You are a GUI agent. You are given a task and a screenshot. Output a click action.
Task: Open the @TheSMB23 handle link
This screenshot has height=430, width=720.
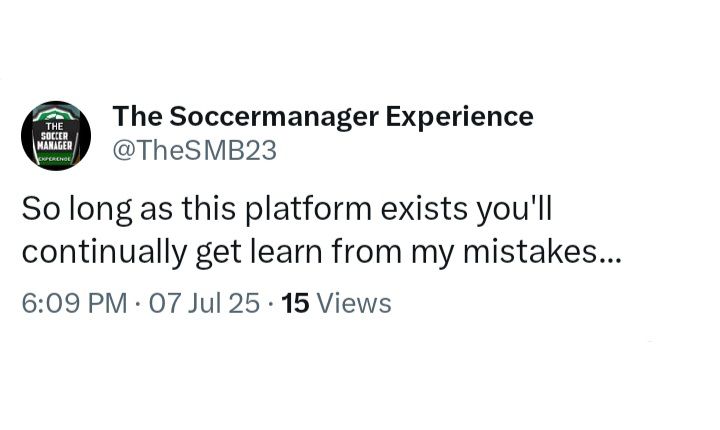click(194, 151)
